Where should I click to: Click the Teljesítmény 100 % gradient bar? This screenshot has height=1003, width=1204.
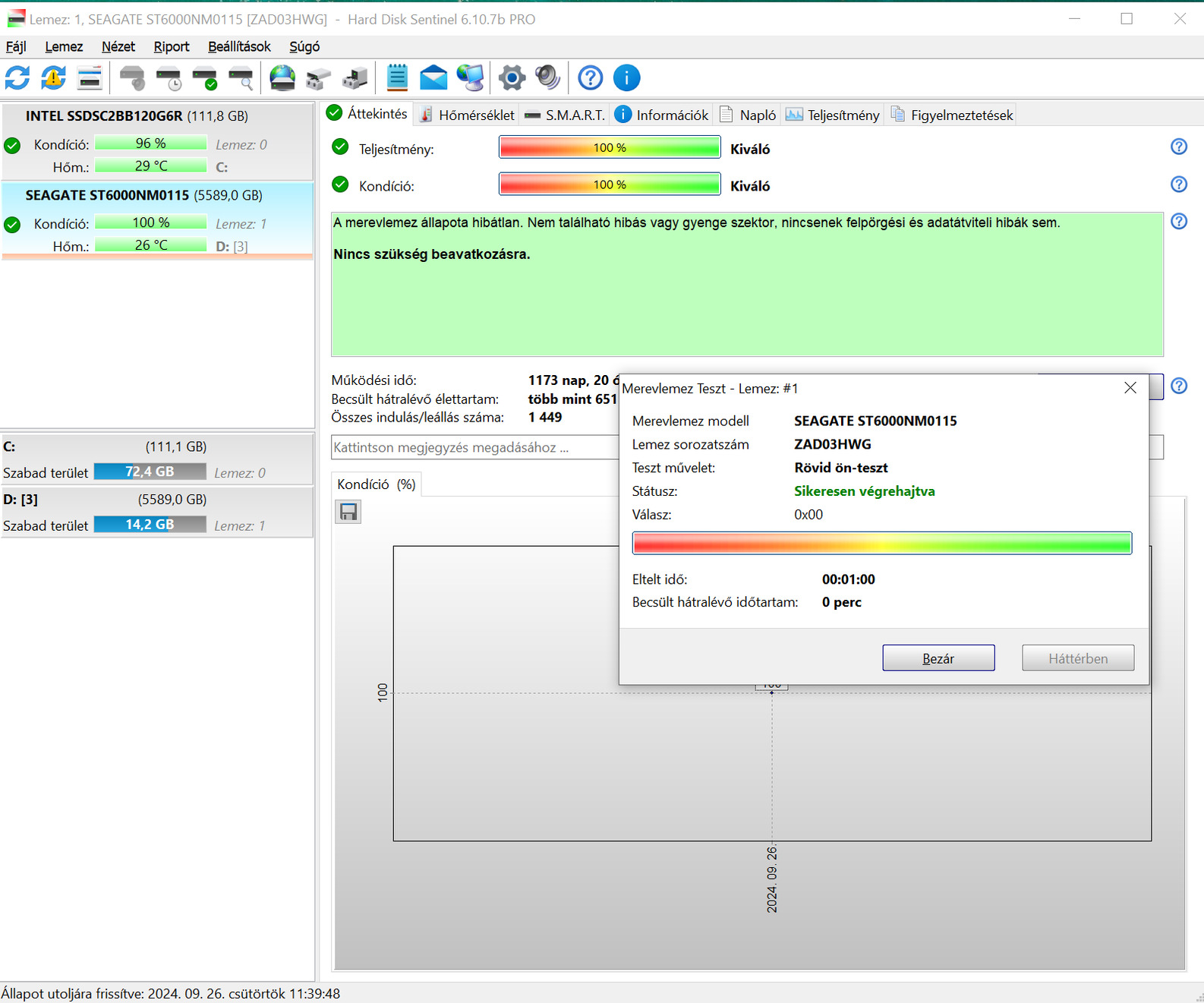click(610, 147)
